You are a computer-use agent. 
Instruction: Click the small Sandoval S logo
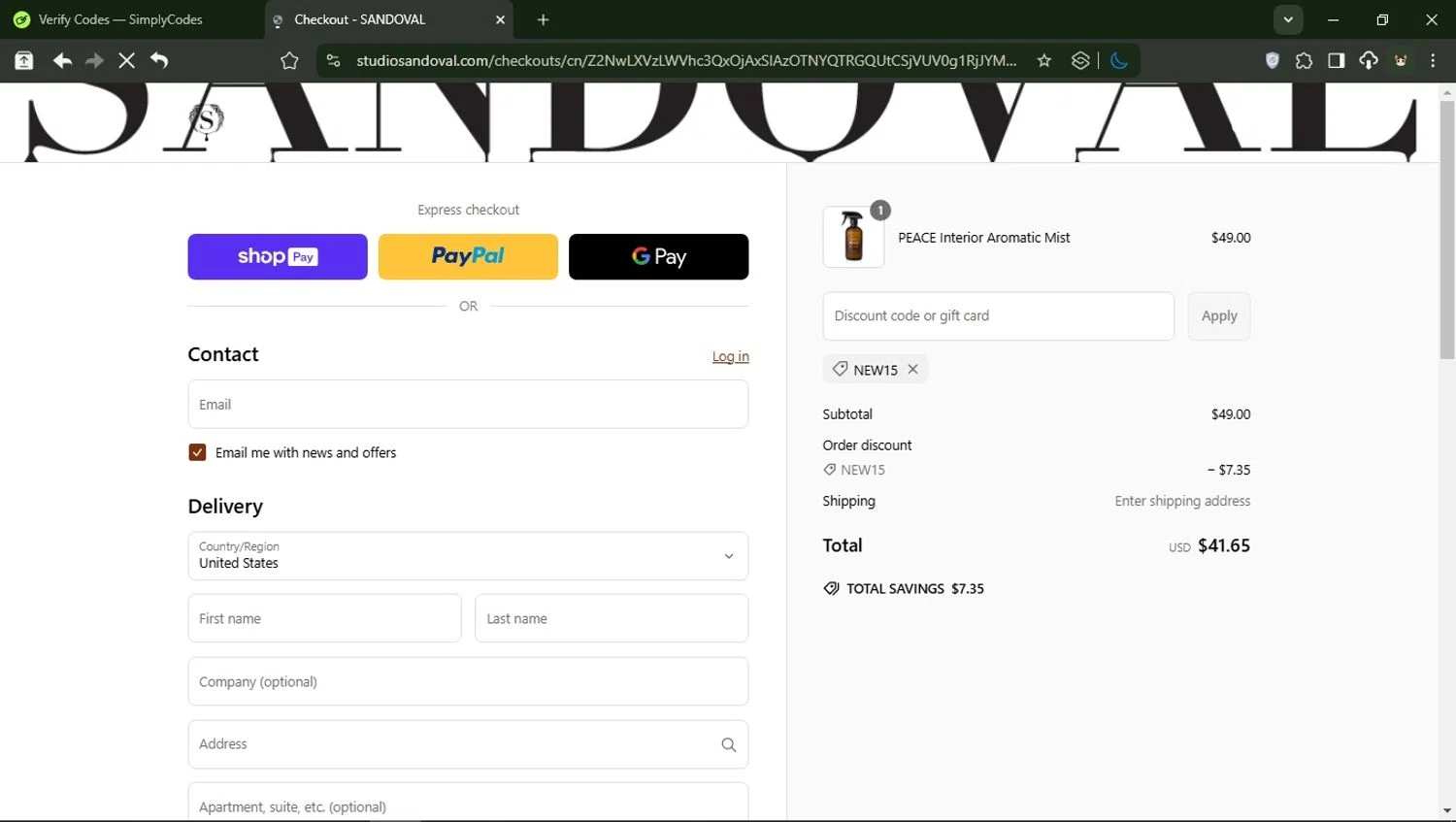206,120
